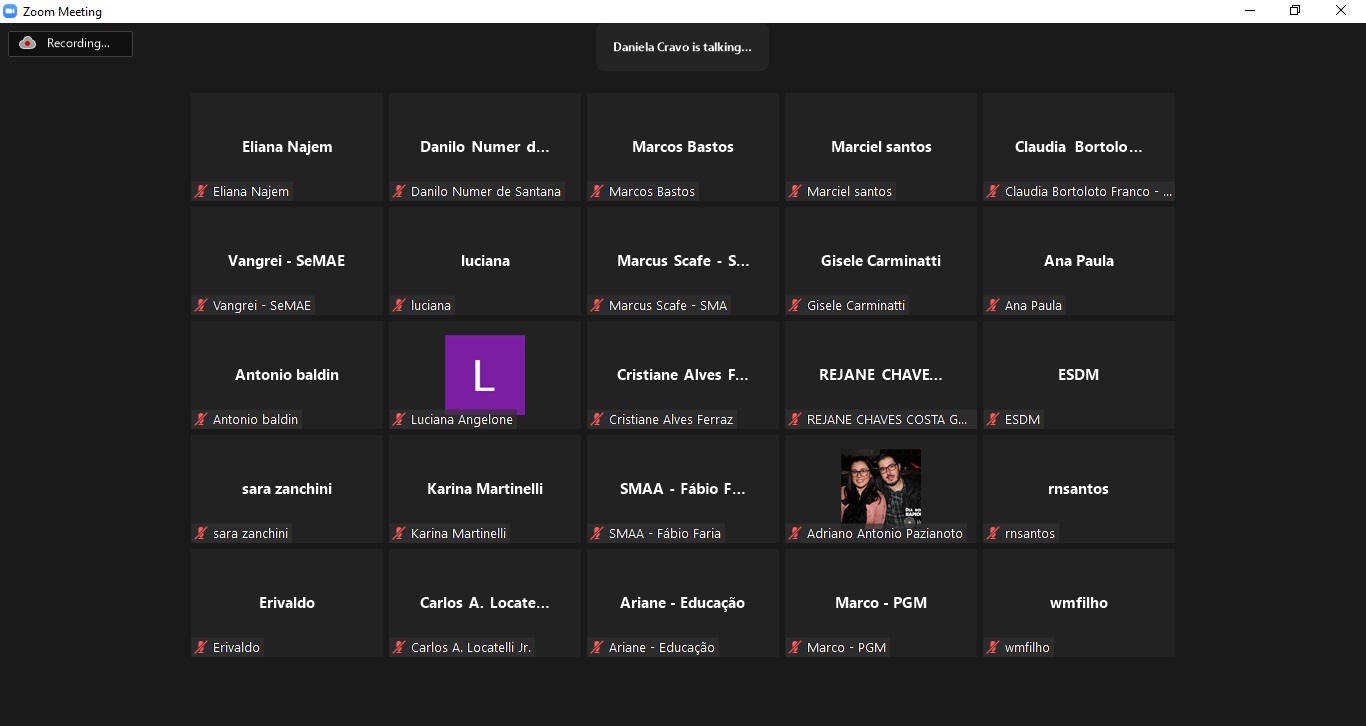This screenshot has width=1366, height=726.
Task: Click muted mic icon beside Eliana Najem
Action: [x=201, y=191]
